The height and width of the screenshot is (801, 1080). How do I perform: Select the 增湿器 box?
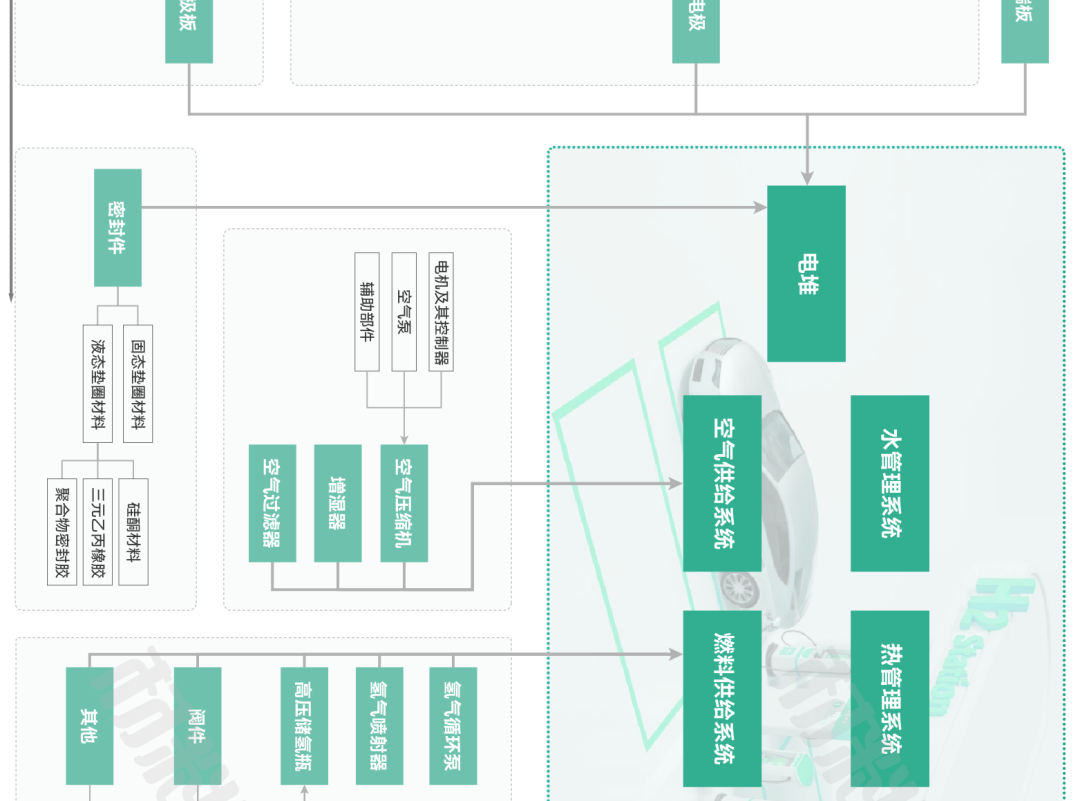(x=338, y=503)
